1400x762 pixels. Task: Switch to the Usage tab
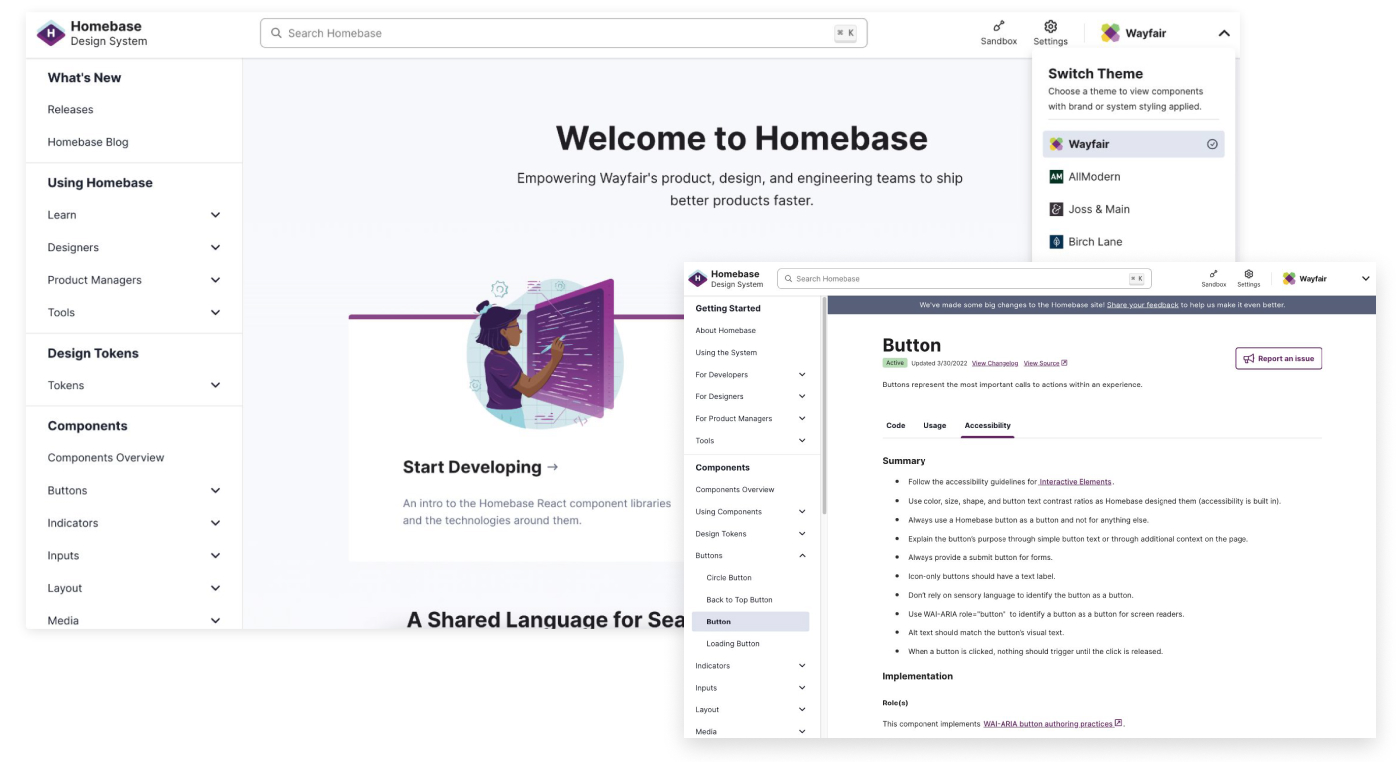(934, 425)
